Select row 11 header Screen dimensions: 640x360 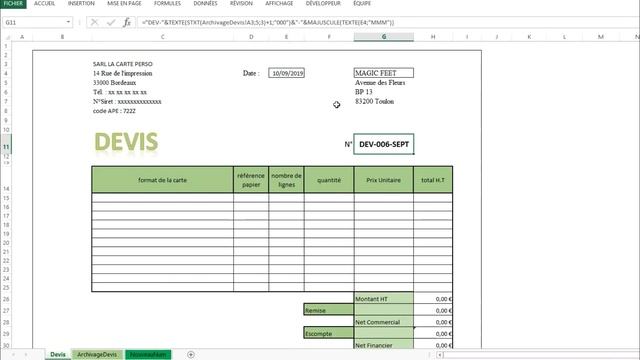tap(6, 144)
